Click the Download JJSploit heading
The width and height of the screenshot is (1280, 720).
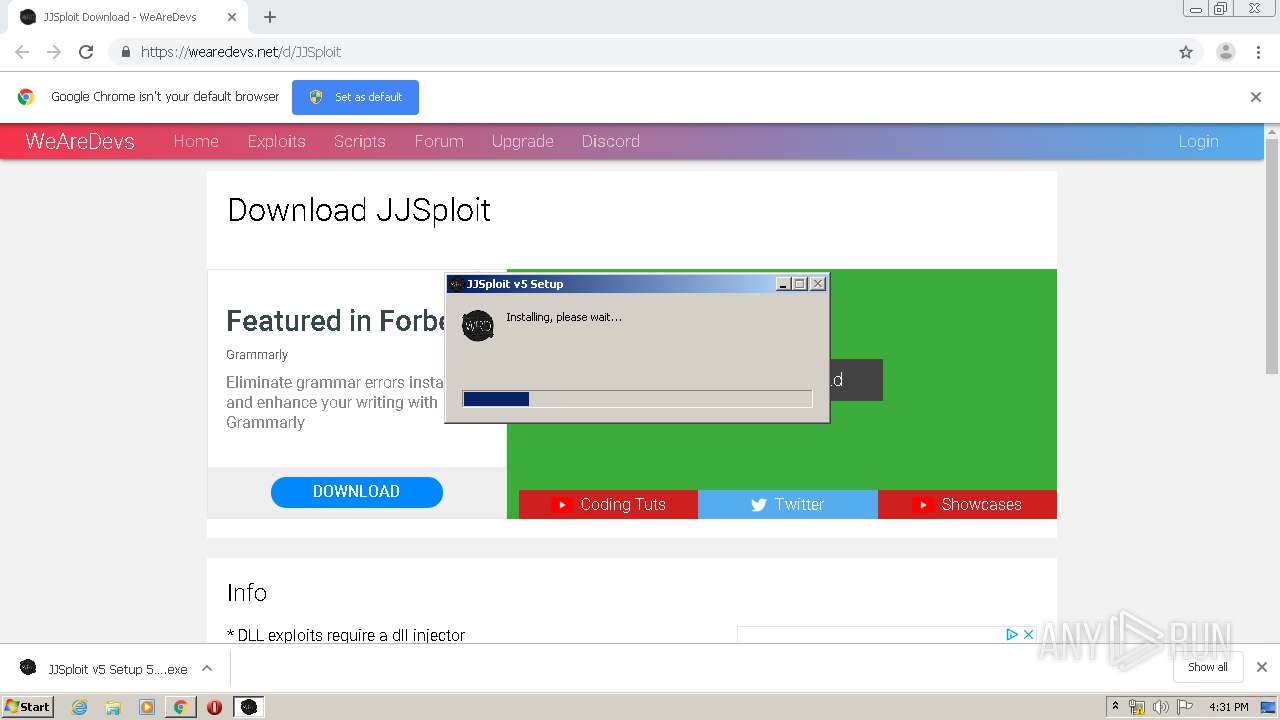[359, 210]
